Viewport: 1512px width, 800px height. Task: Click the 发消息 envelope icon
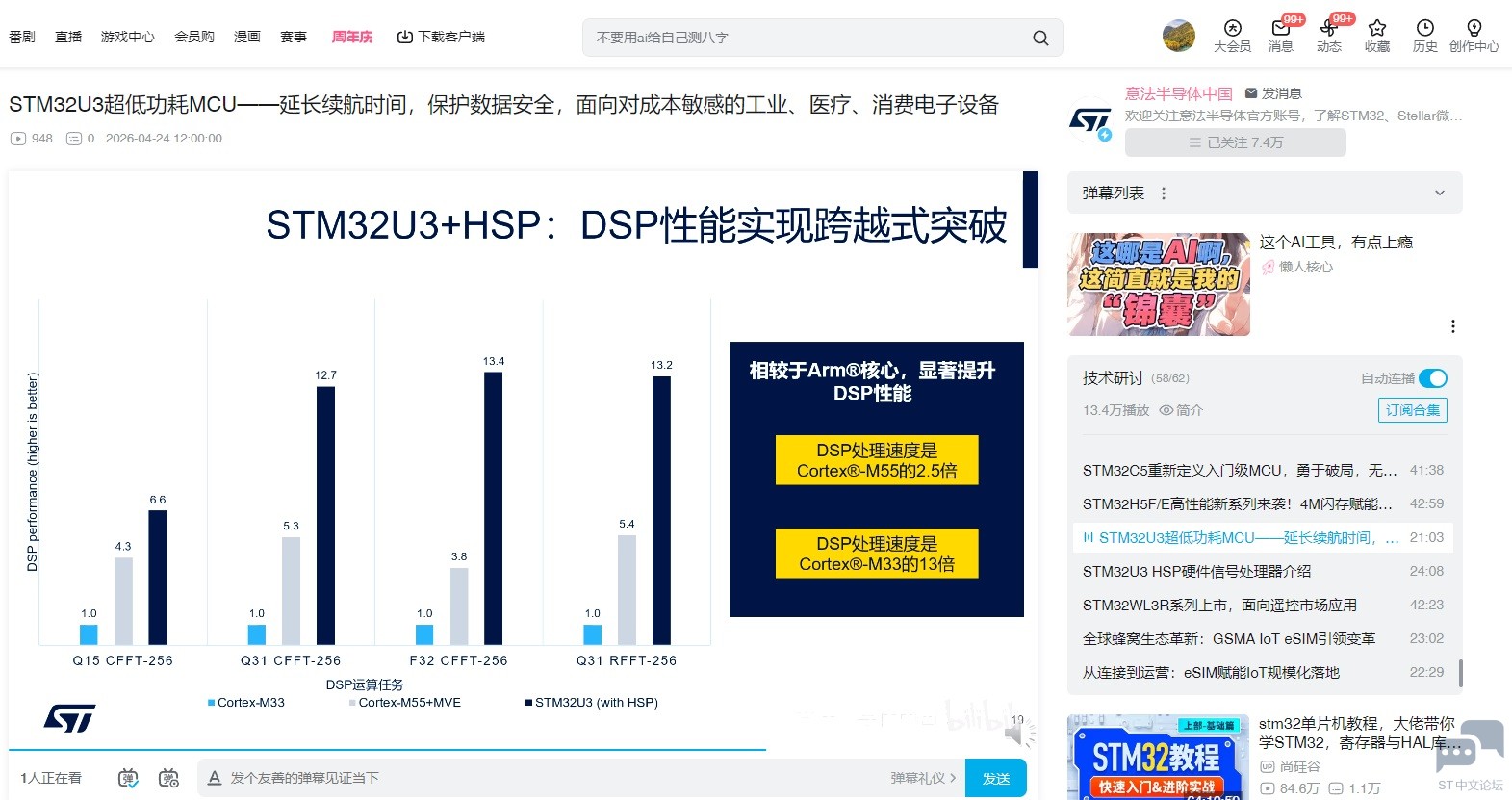pos(1251,93)
